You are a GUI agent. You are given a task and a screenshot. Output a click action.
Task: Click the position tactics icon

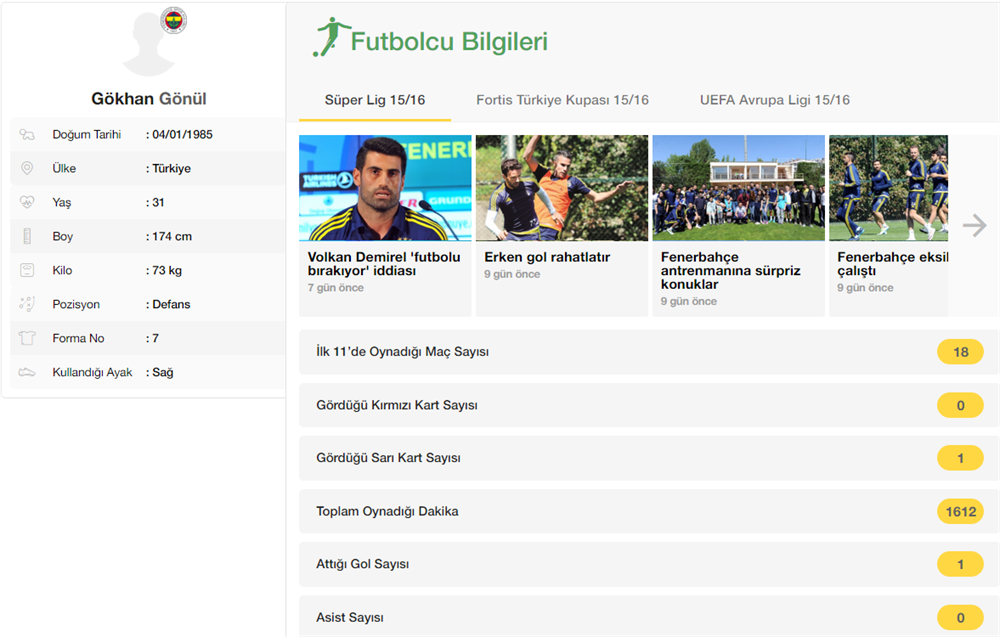(x=27, y=305)
